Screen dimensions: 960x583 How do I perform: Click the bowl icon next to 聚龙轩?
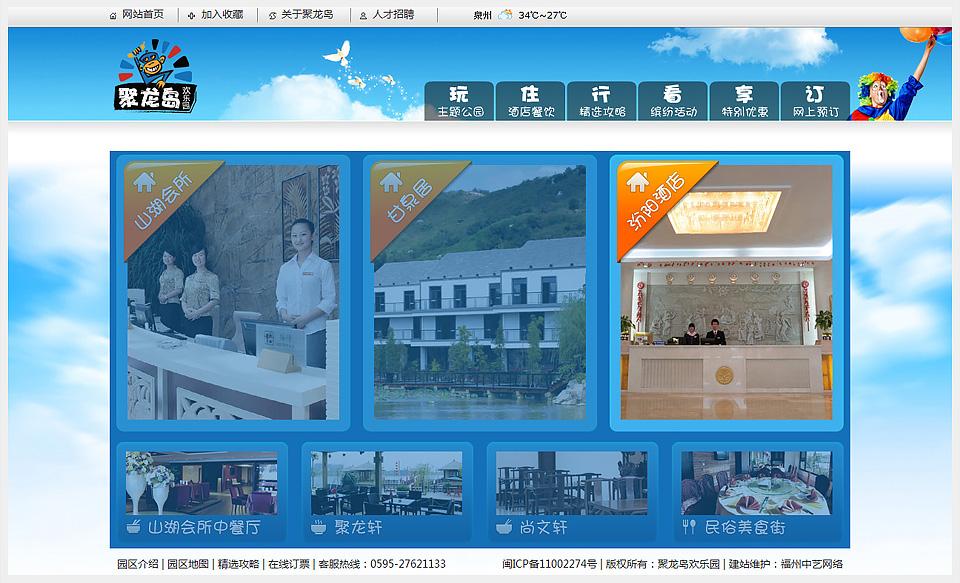319,526
